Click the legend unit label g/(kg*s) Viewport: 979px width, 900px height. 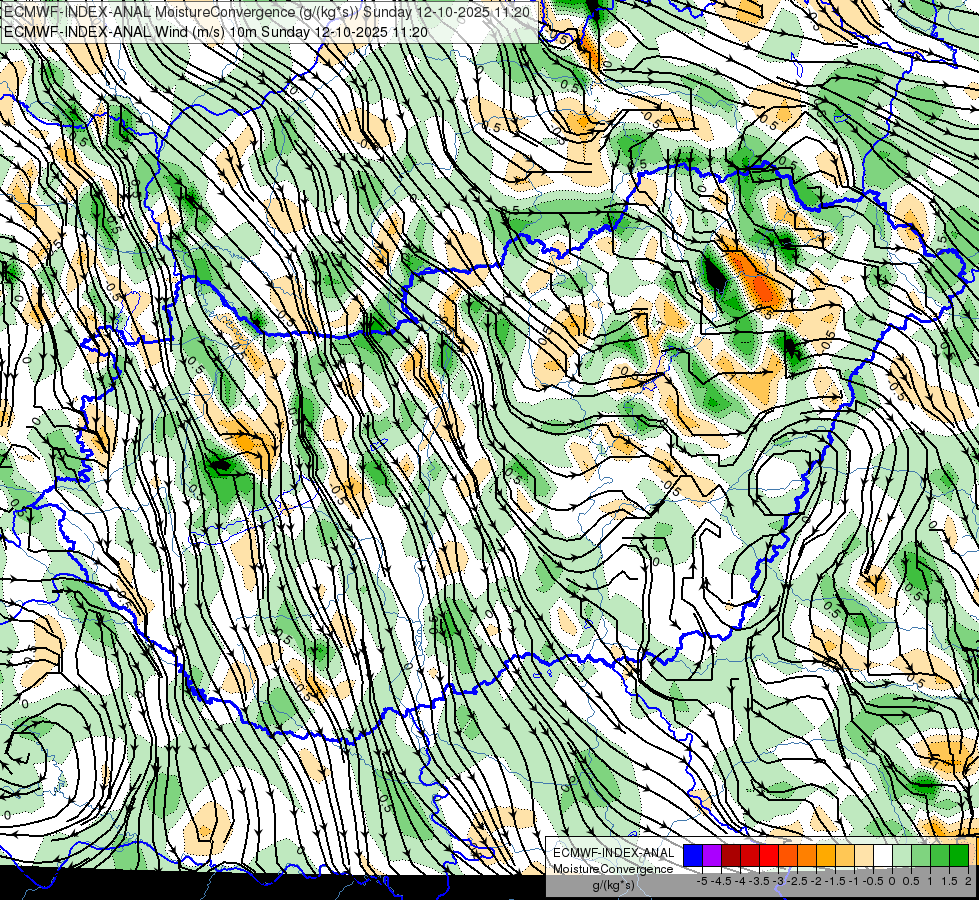point(613,885)
